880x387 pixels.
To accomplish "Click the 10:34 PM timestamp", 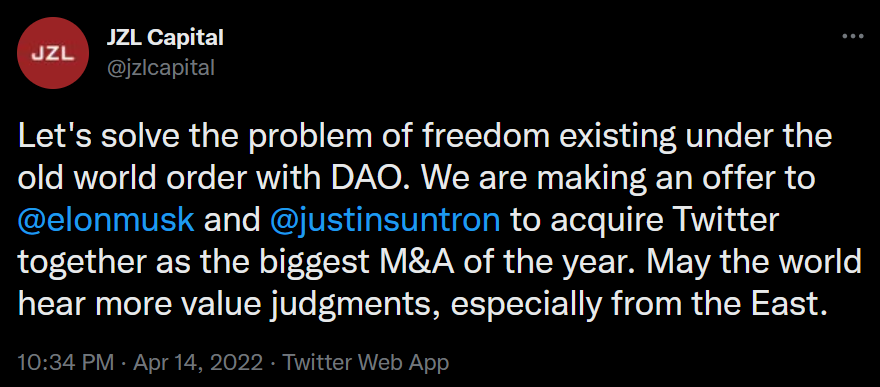I will coord(66,362).
